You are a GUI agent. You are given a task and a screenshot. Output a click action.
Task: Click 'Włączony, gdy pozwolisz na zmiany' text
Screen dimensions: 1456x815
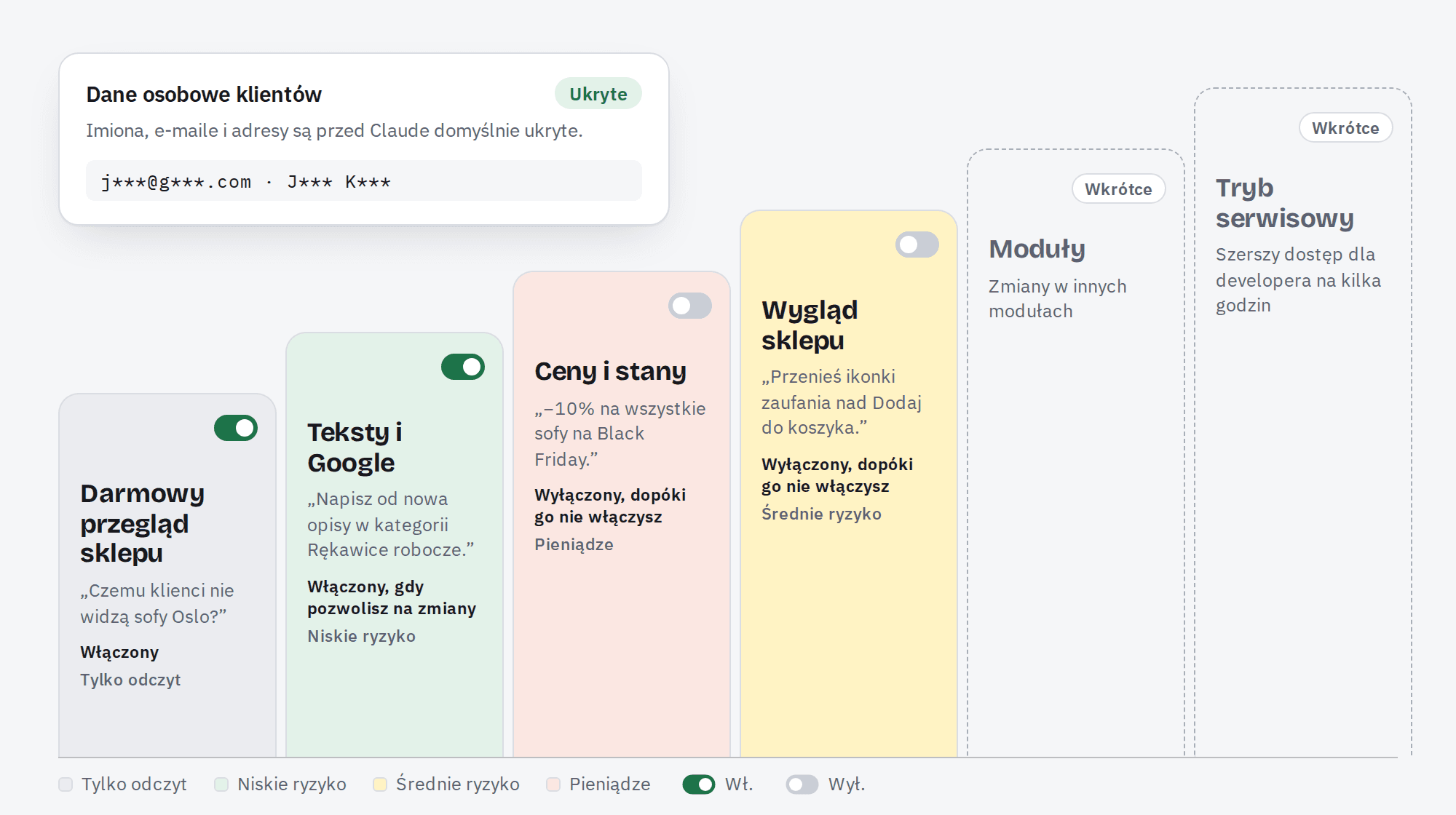(392, 597)
